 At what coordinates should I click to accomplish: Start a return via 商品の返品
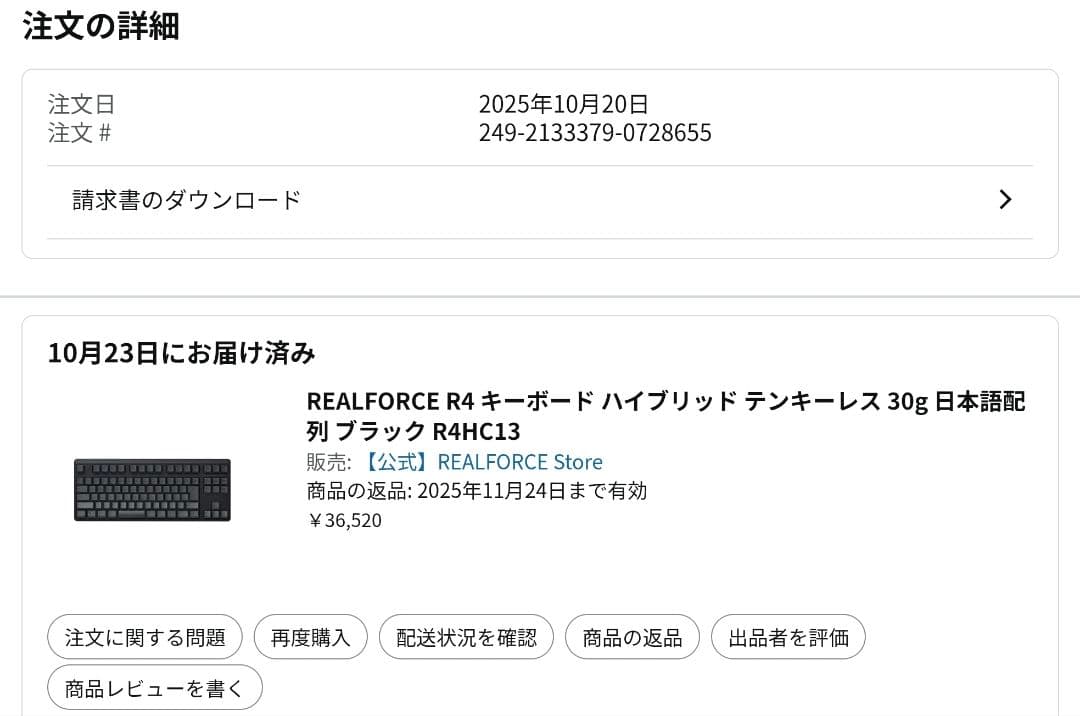point(632,636)
